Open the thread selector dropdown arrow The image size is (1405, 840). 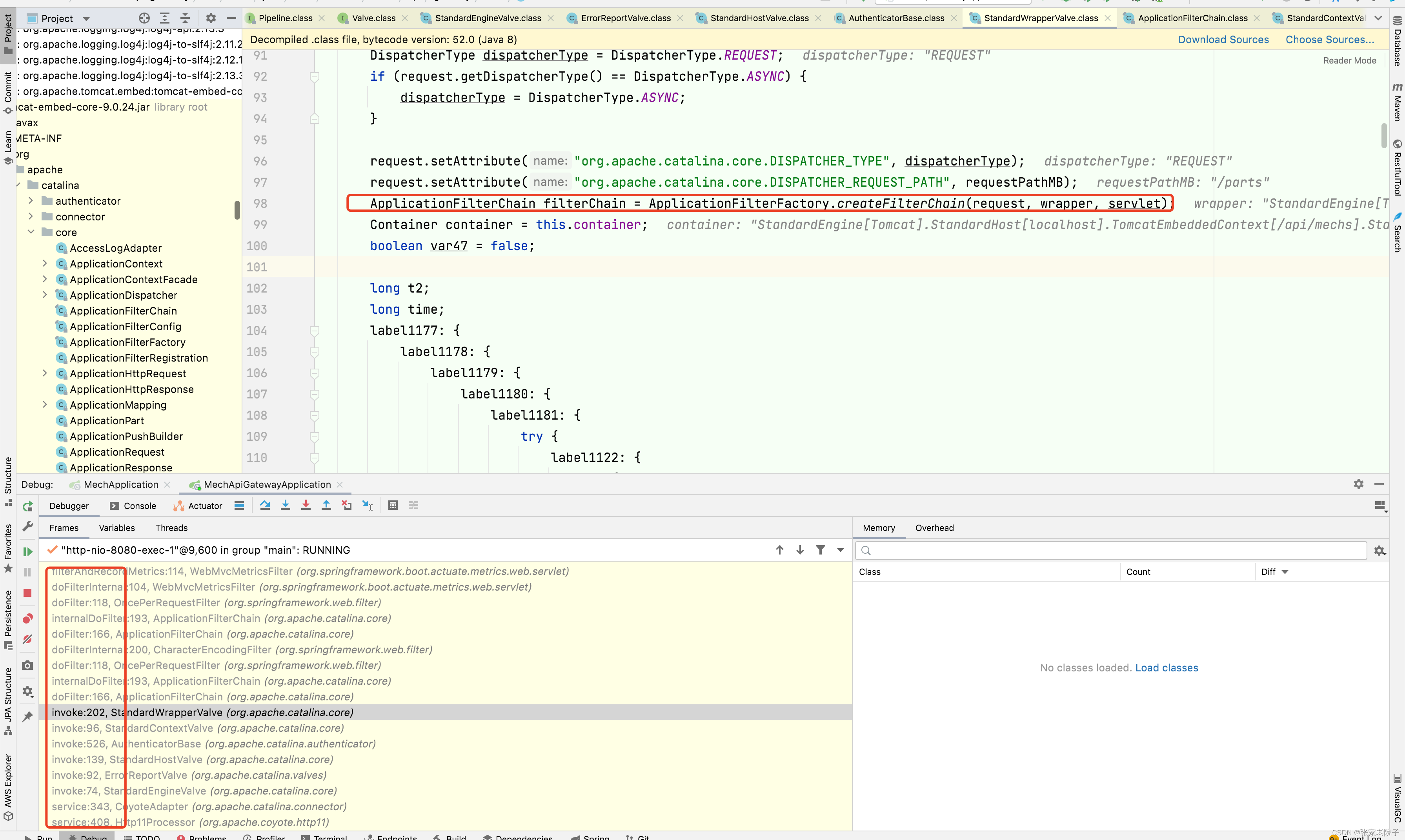click(840, 550)
